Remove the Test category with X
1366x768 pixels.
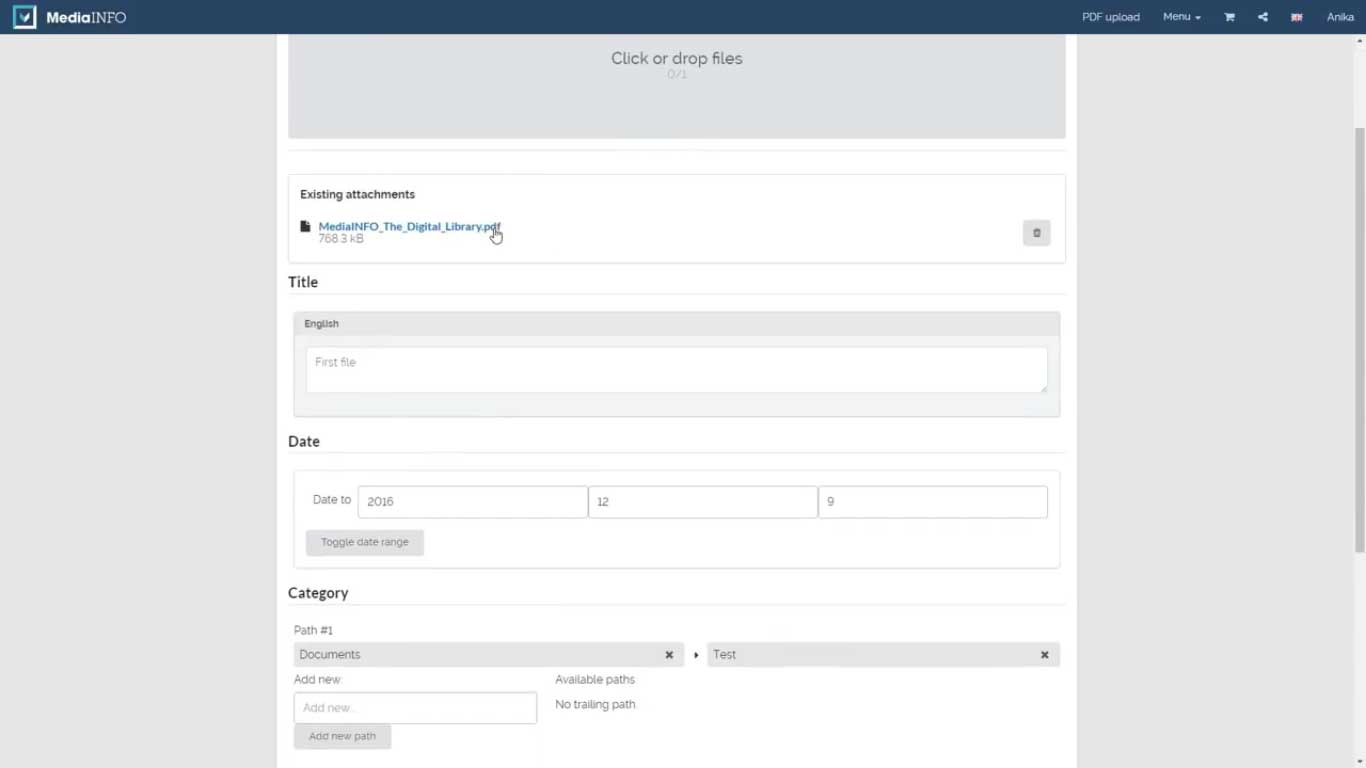[x=1044, y=655]
